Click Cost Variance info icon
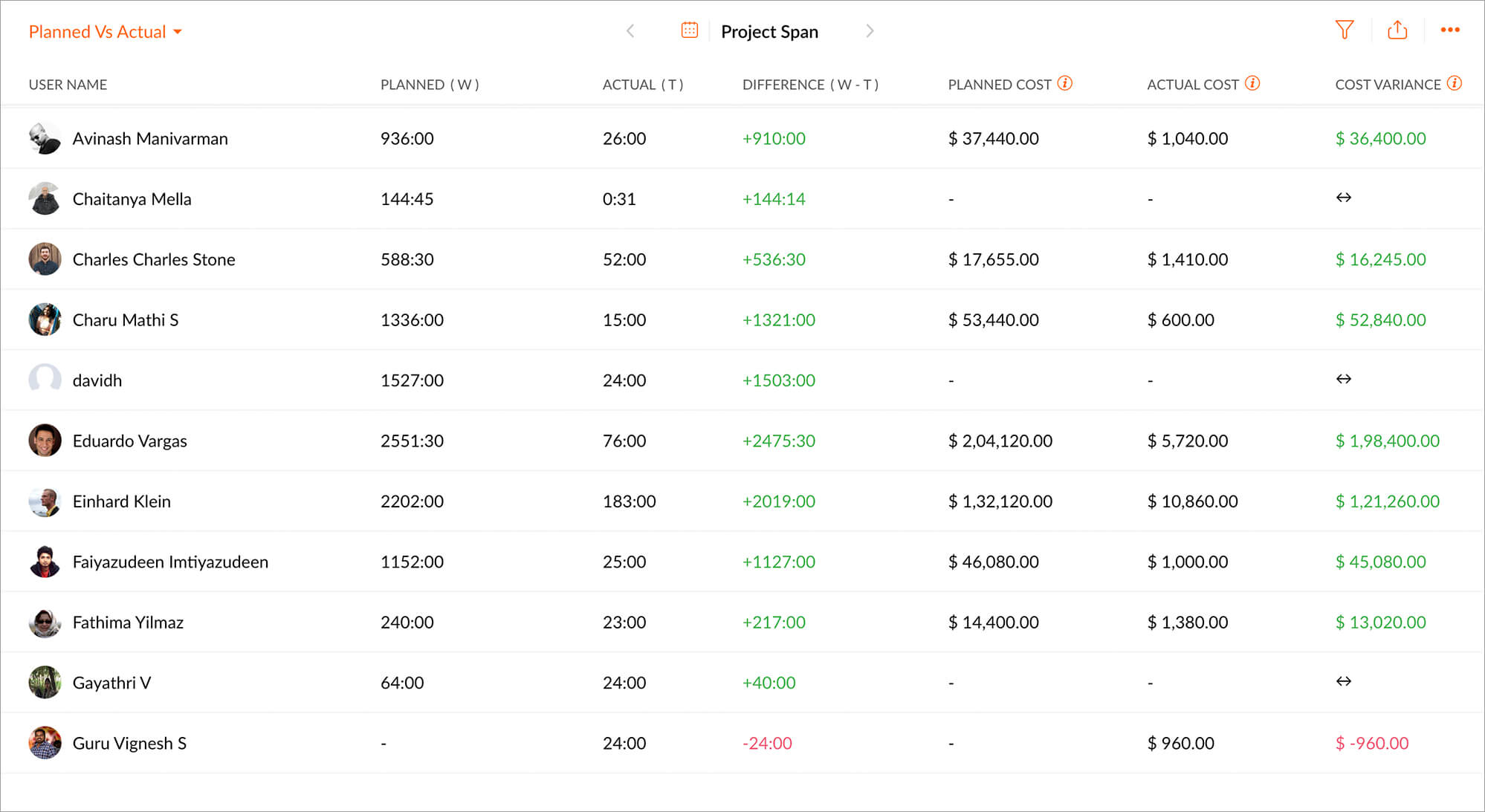 coord(1455,83)
